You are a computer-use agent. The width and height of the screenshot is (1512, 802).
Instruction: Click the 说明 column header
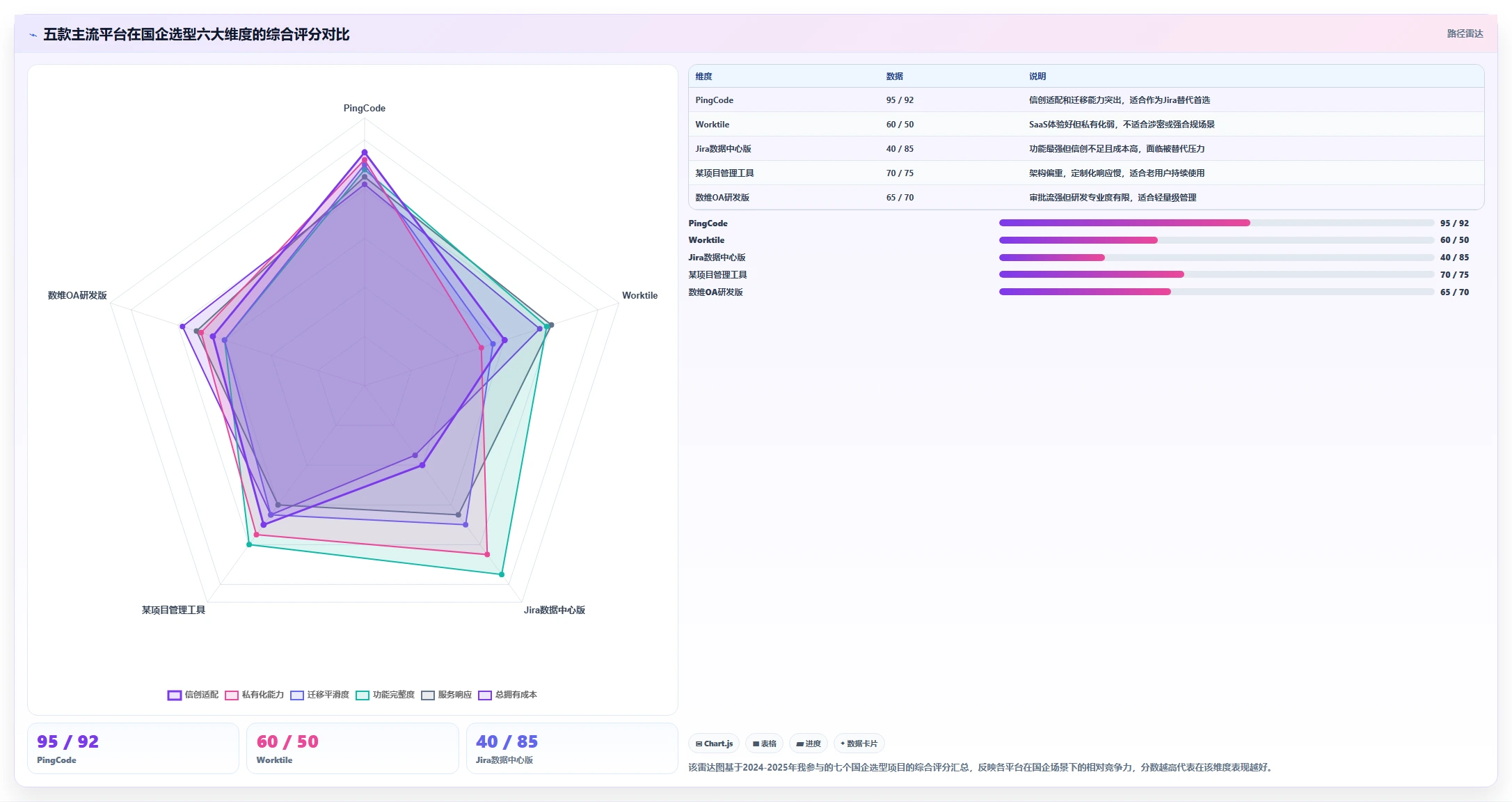click(x=1037, y=77)
